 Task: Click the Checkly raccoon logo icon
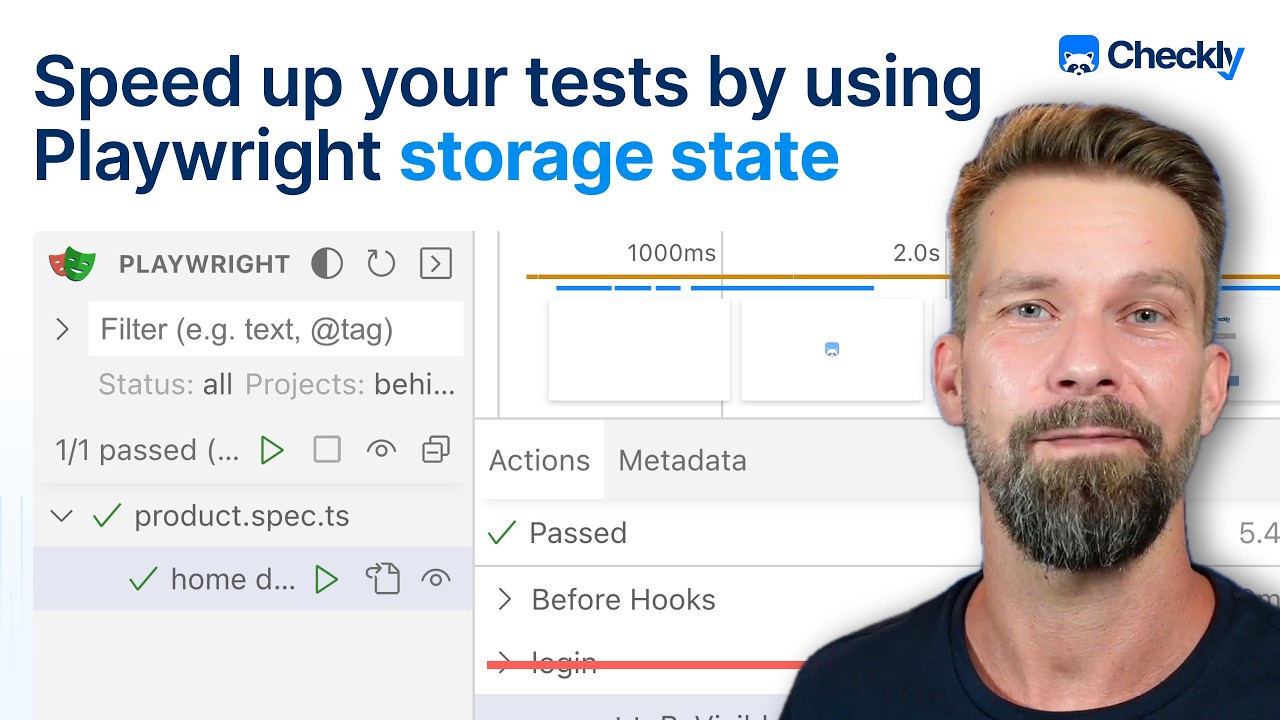tap(1079, 55)
